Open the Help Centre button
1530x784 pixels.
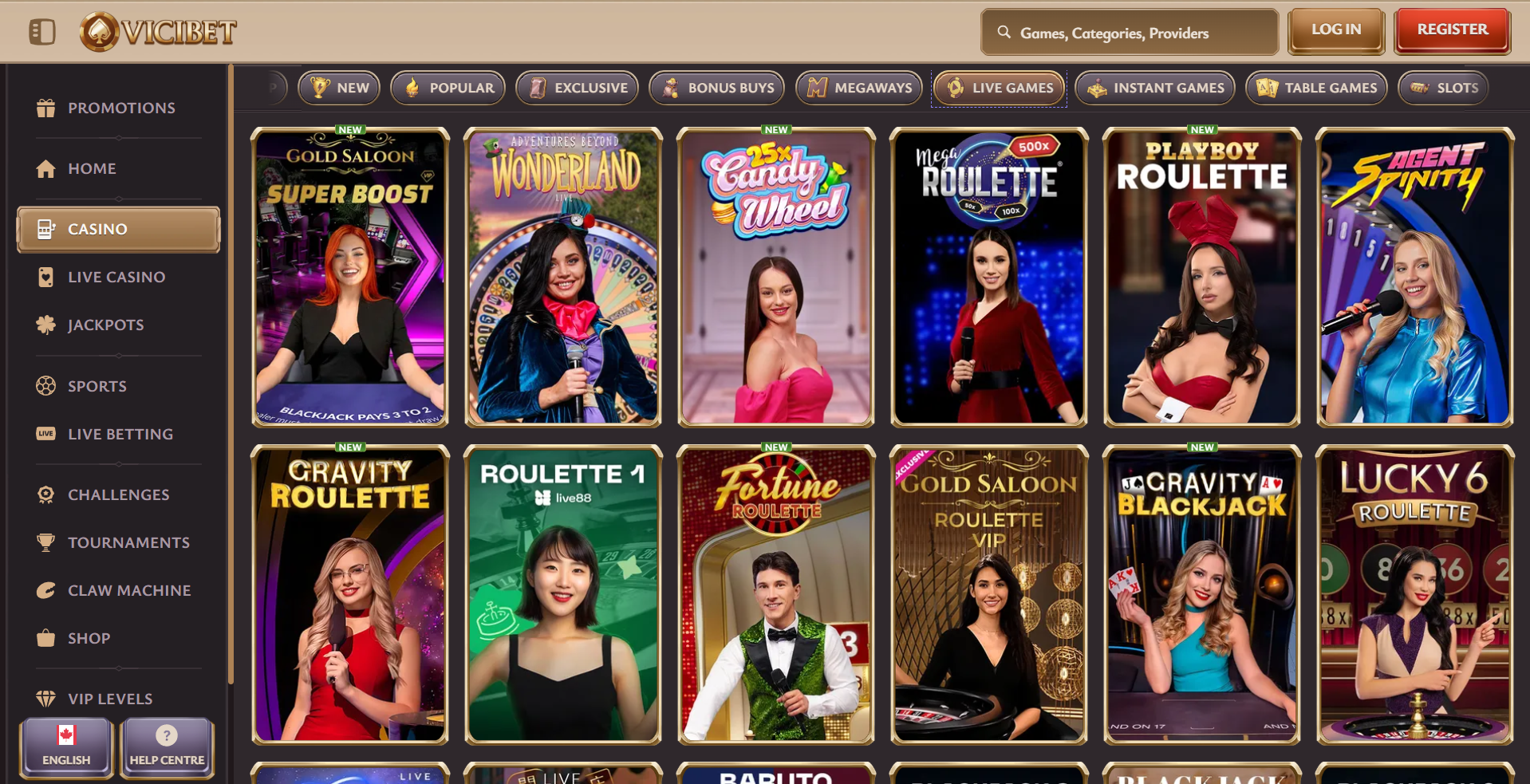[167, 747]
